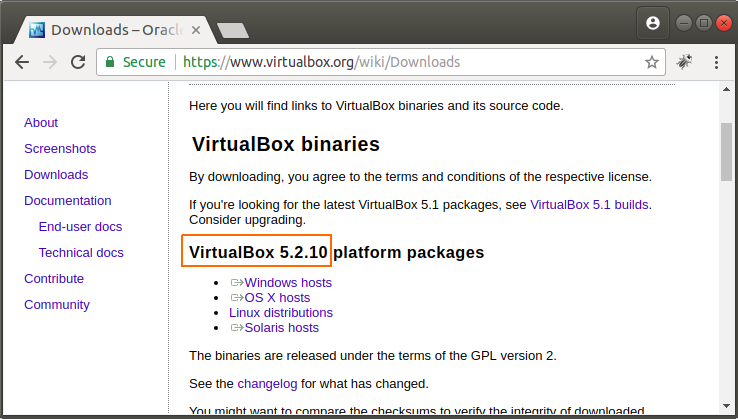
Task: Click the VirtualBox binaries heading
Action: 286,144
